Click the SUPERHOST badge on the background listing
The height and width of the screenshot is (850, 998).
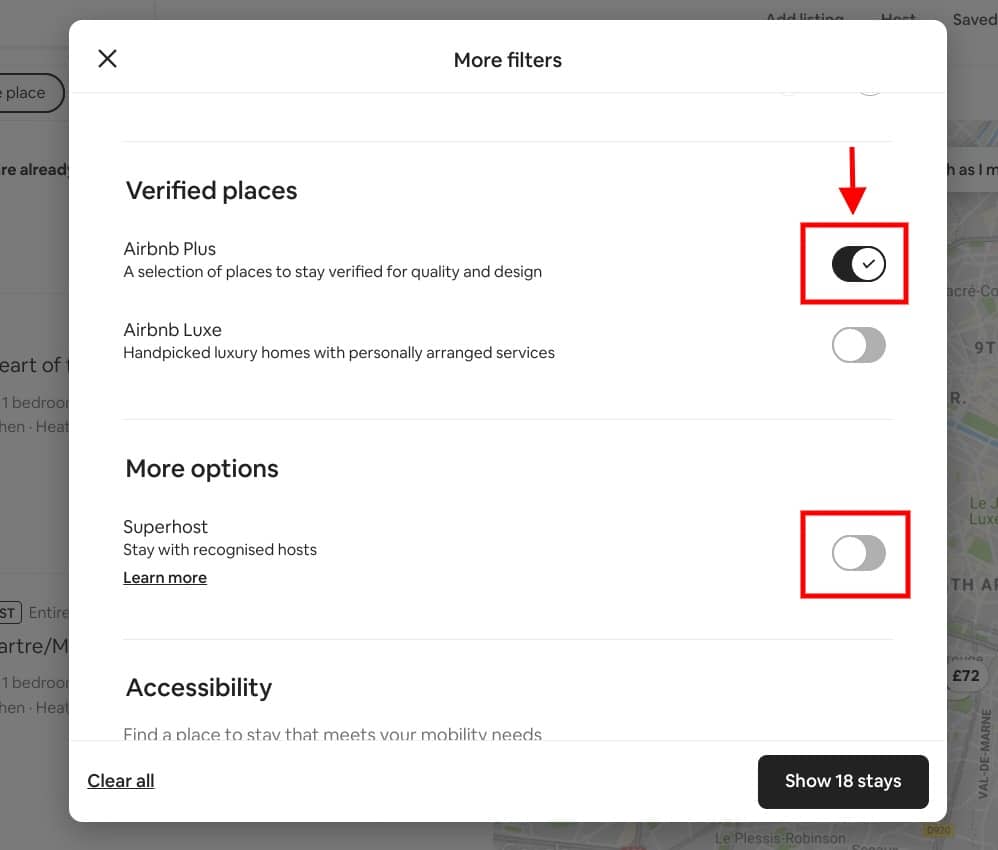[x=8, y=612]
